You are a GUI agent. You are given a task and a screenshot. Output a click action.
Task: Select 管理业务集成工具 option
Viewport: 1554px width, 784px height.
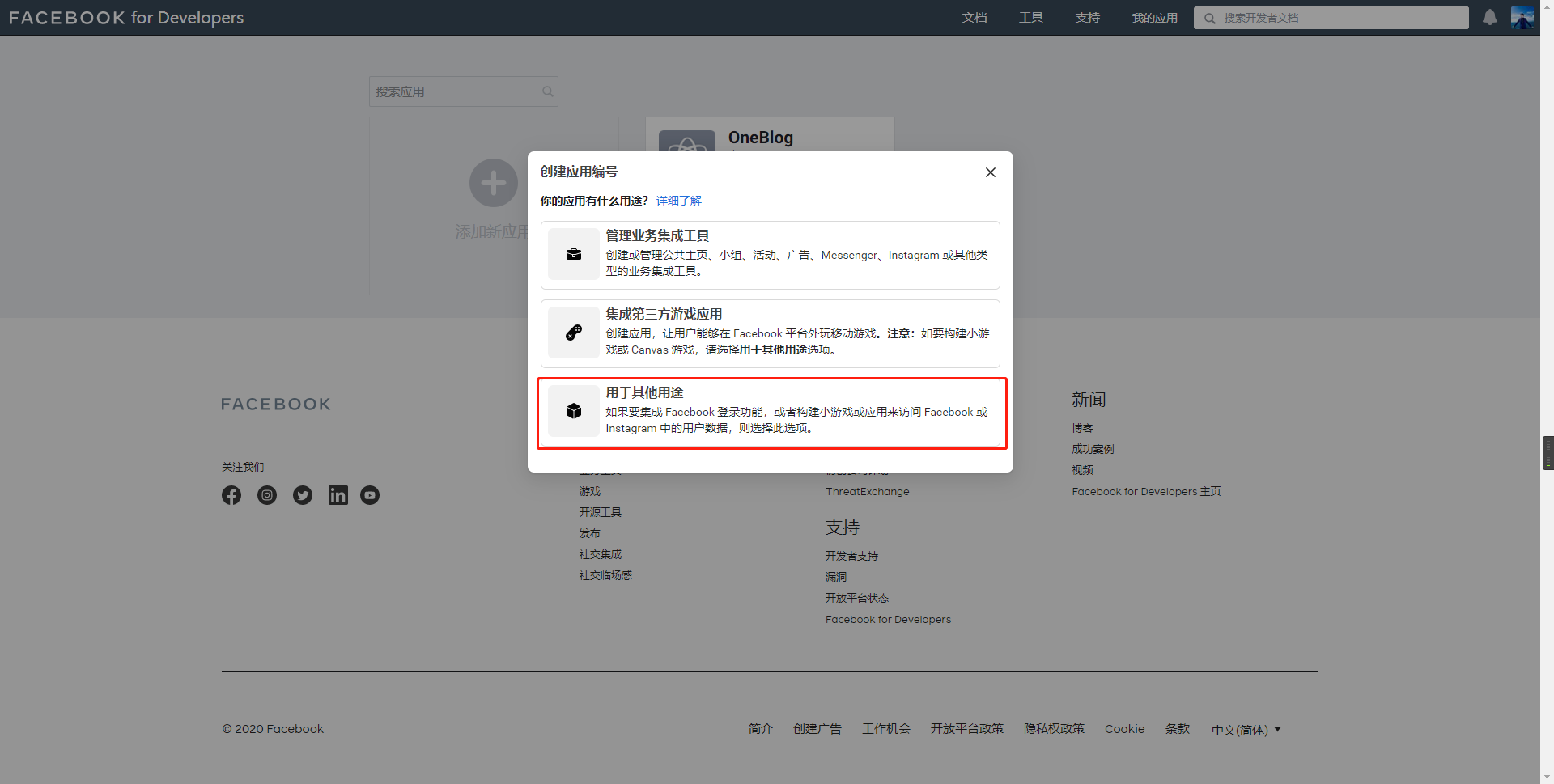(770, 255)
